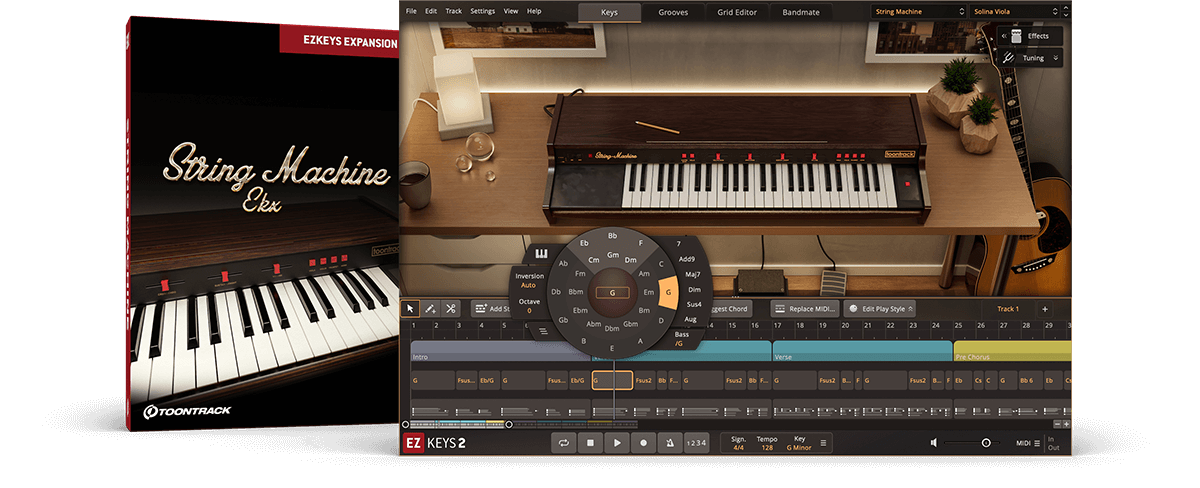This screenshot has height=488, width=1200.
Task: Open the String Machine library dropdown
Action: pyautogui.click(x=916, y=12)
